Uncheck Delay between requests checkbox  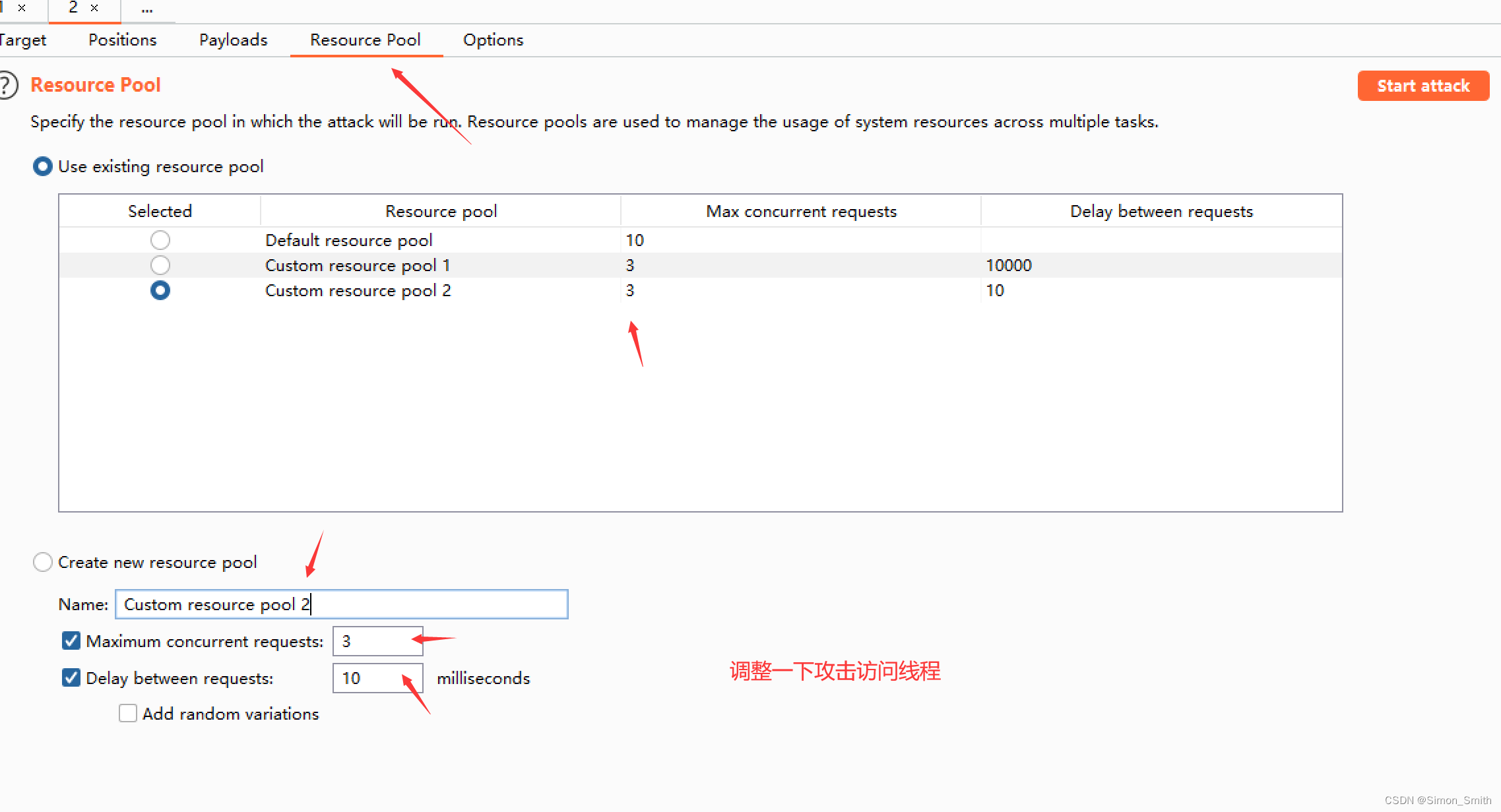pyautogui.click(x=71, y=678)
